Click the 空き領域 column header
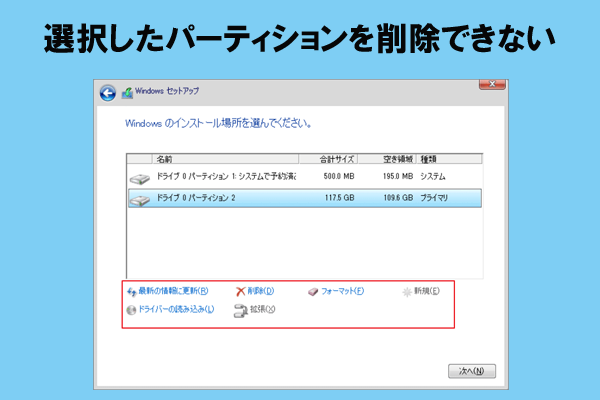Viewport: 600px width, 400px height. (x=387, y=159)
